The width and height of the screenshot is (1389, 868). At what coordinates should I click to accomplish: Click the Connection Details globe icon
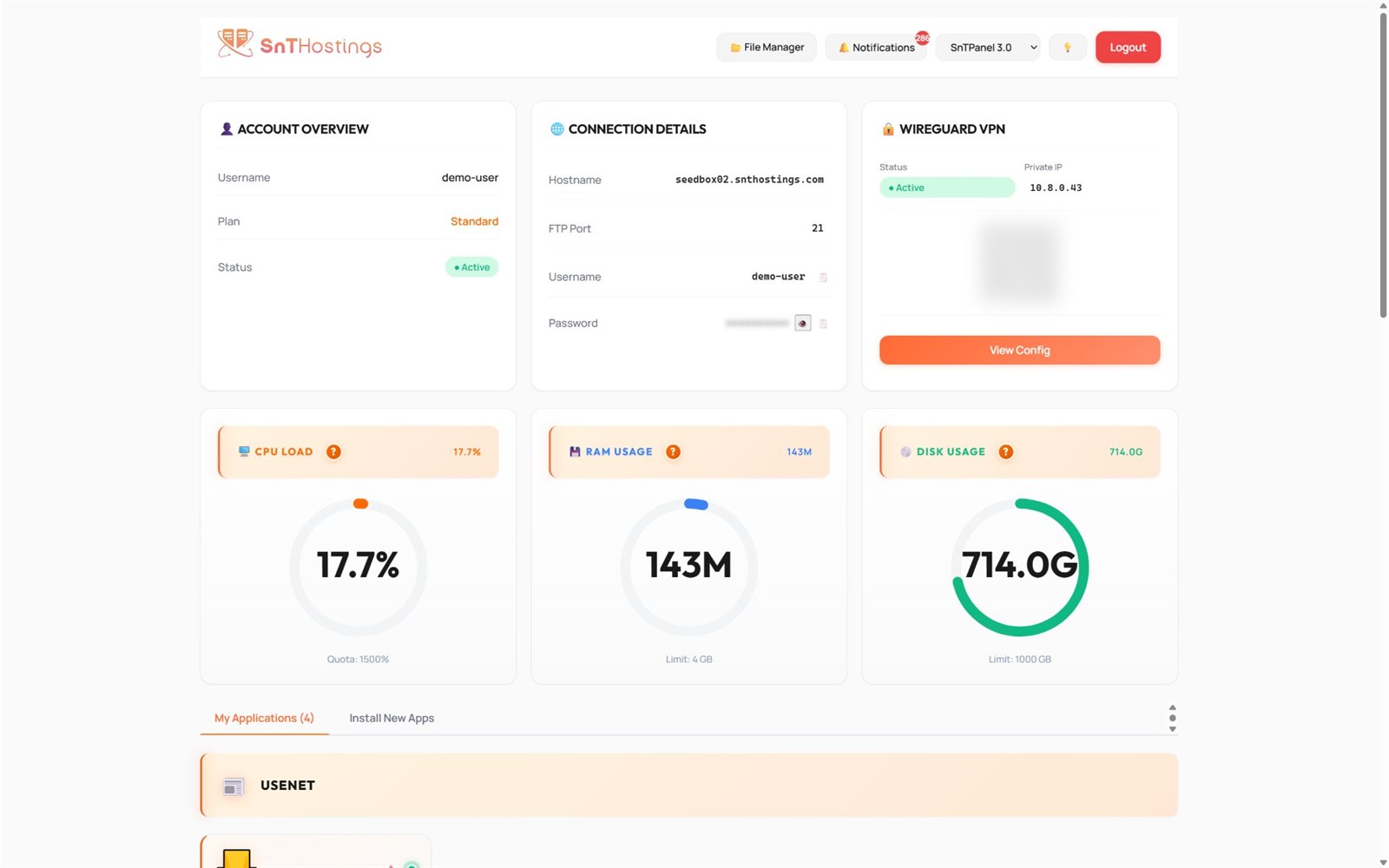point(557,128)
